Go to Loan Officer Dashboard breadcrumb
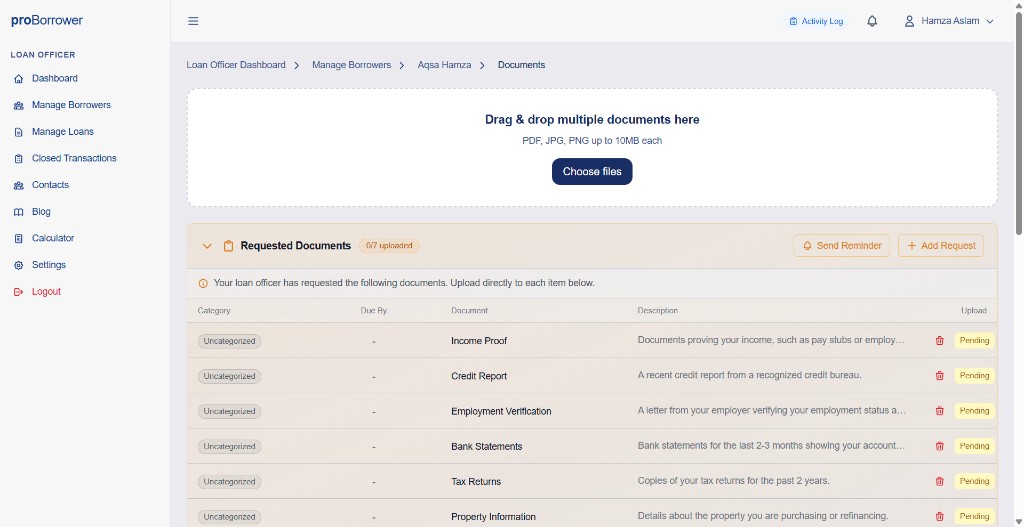This screenshot has width=1024, height=527. (x=236, y=65)
